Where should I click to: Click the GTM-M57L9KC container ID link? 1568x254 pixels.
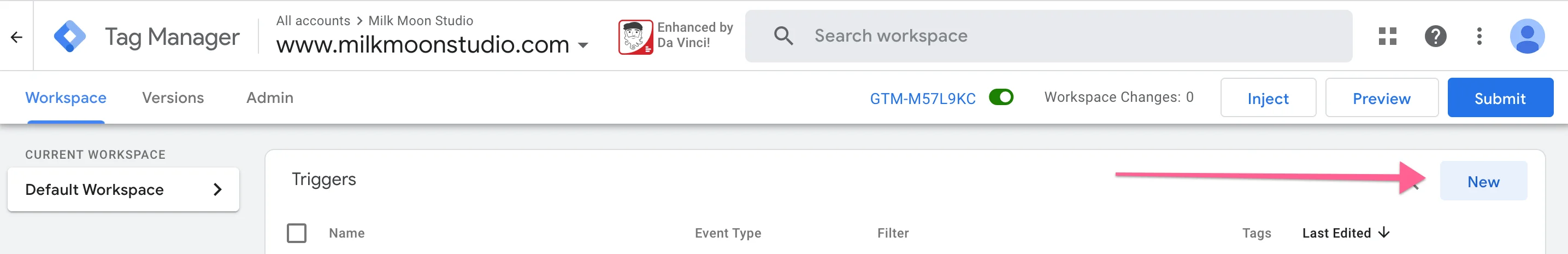(x=922, y=99)
